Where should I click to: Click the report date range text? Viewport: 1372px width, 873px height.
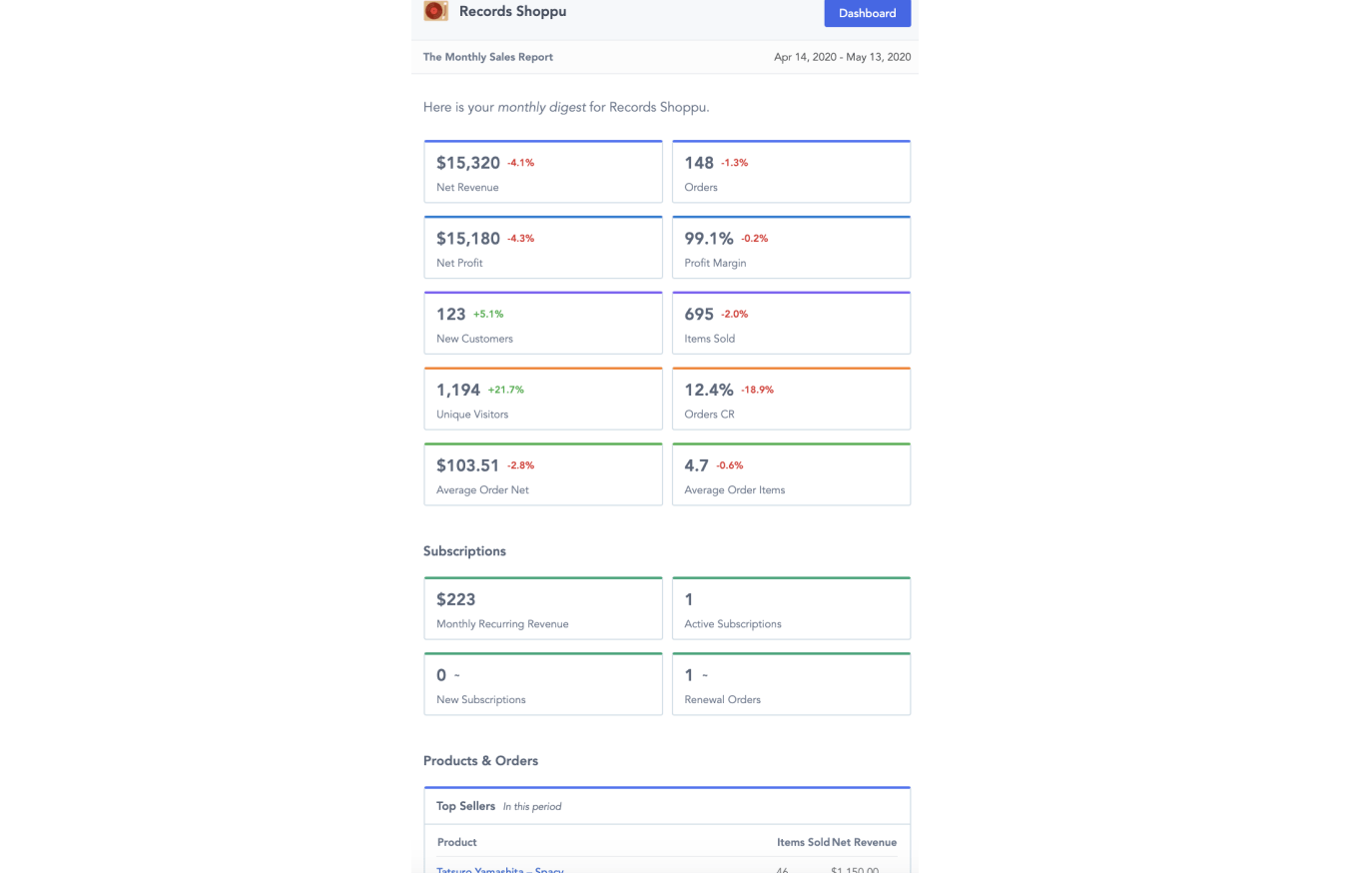click(x=842, y=57)
